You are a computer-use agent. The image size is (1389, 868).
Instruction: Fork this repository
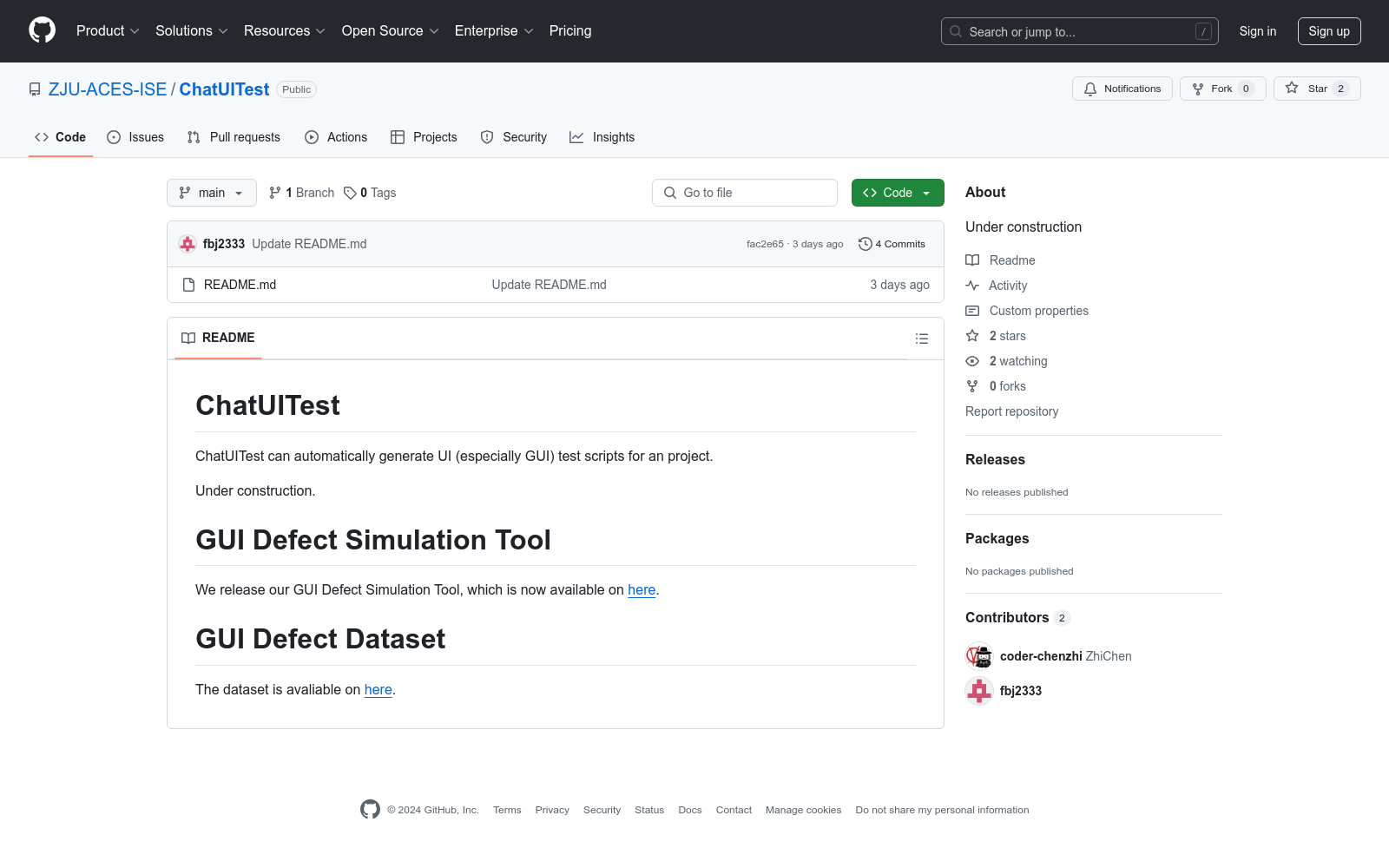click(x=1222, y=89)
